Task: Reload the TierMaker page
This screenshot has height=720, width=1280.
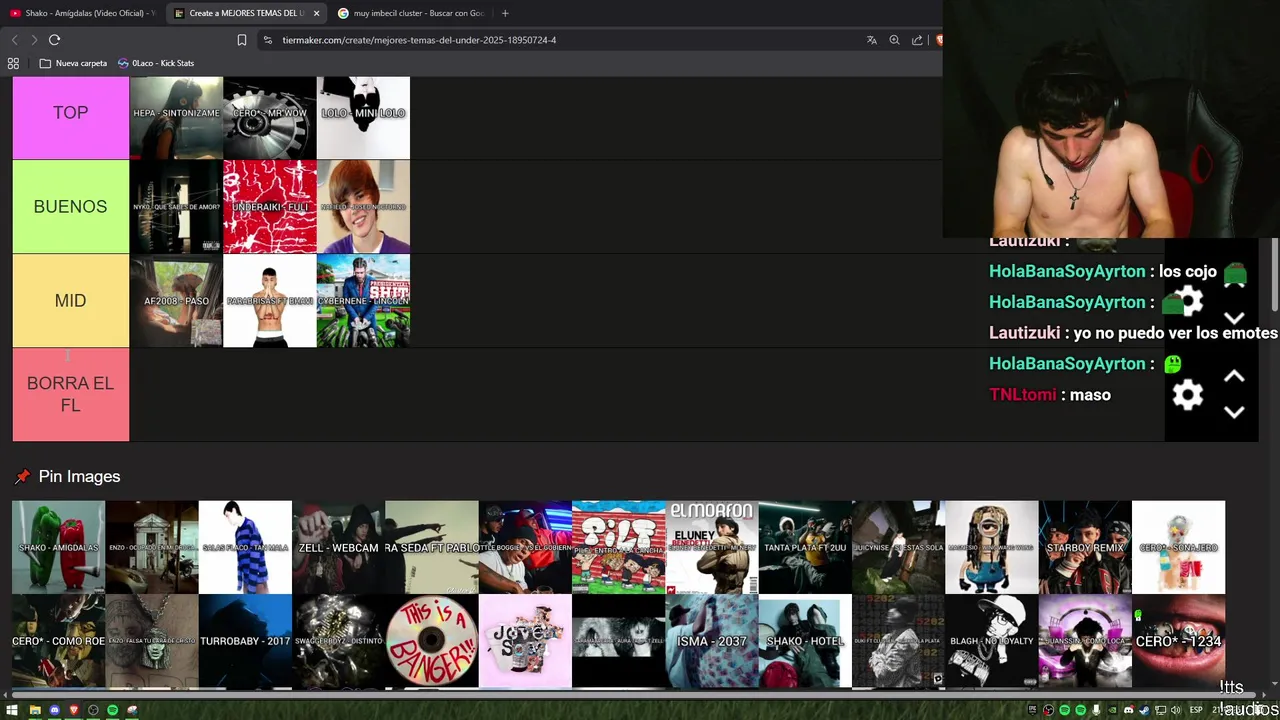Action: pyautogui.click(x=54, y=40)
